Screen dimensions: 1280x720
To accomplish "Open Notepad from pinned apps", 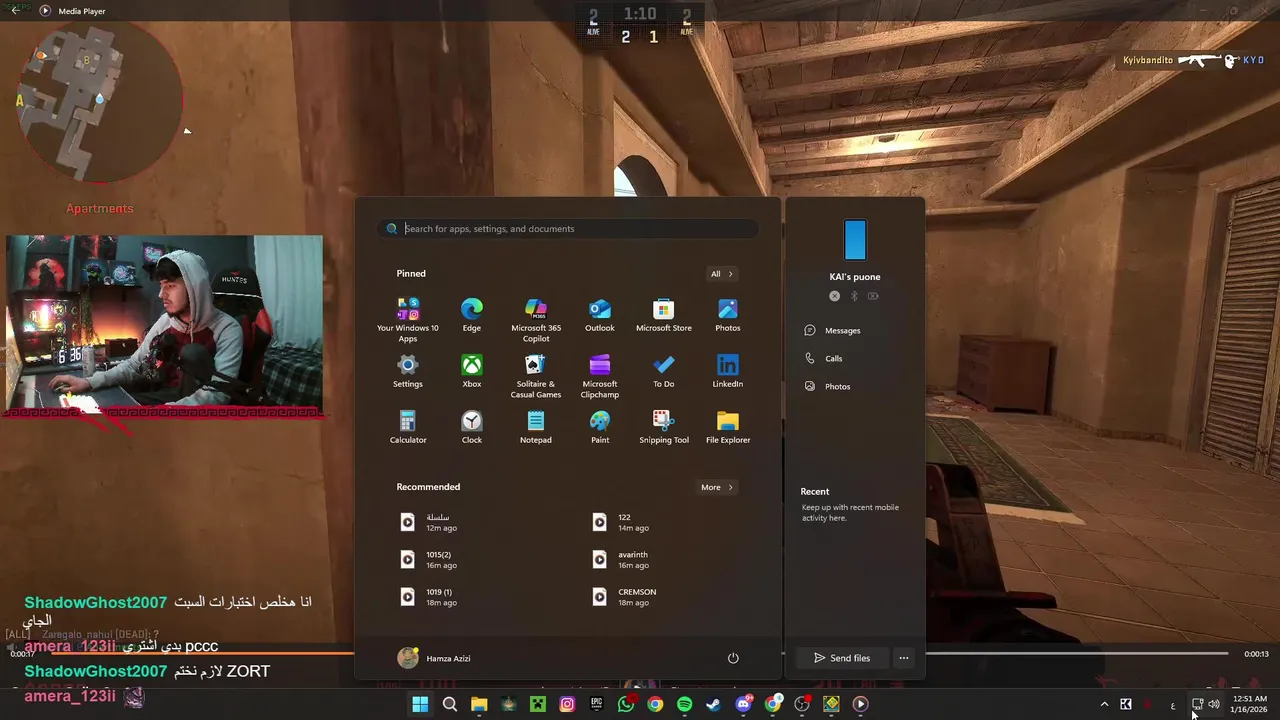I will [536, 427].
